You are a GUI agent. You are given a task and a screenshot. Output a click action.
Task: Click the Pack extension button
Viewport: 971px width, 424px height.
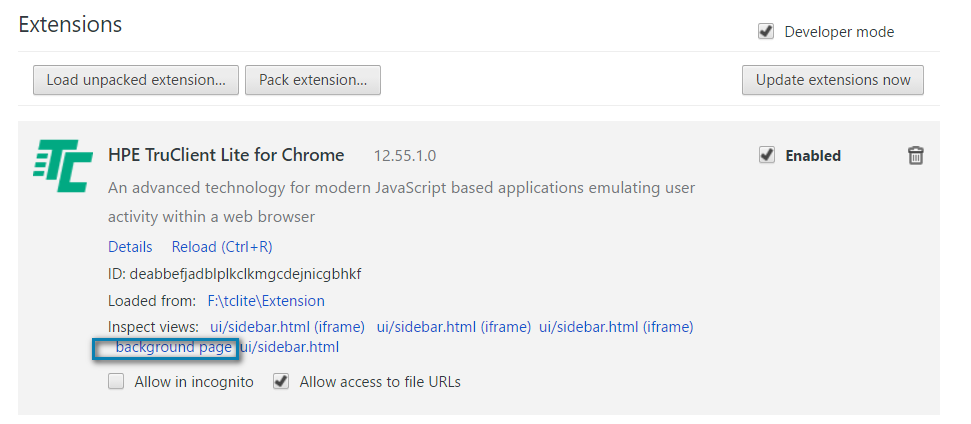(x=313, y=80)
